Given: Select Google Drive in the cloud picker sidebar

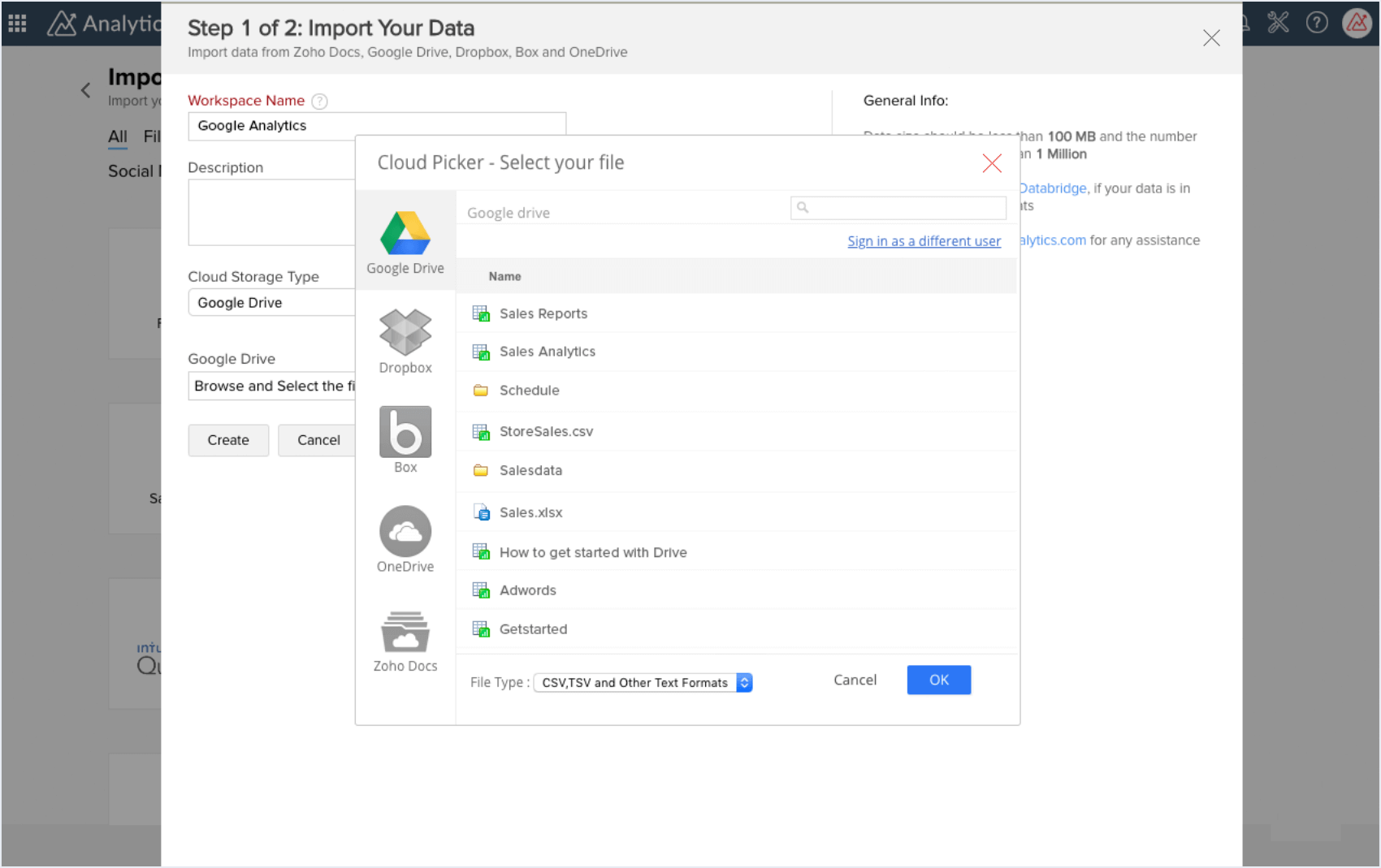Looking at the screenshot, I should 405,242.
